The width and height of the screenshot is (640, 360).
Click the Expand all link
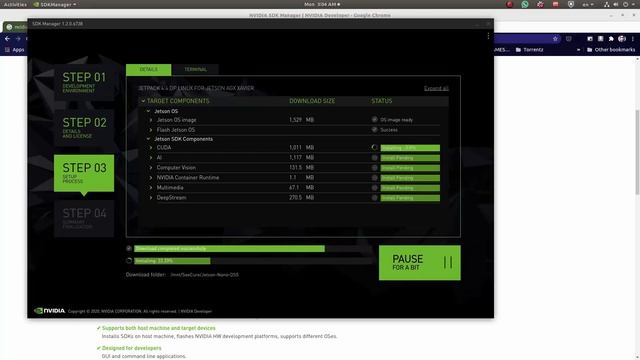(x=436, y=88)
